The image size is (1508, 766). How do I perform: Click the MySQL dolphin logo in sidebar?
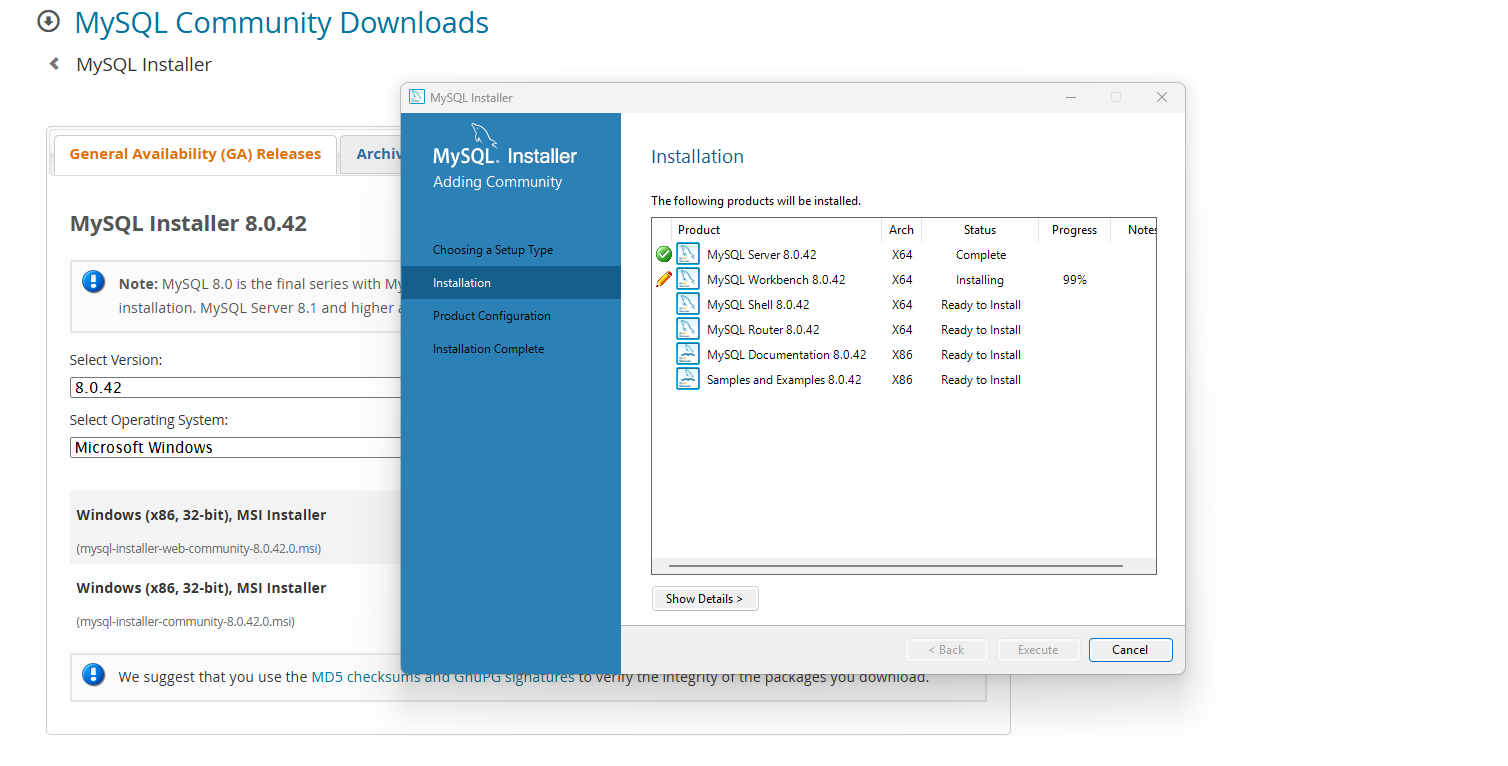pos(482,136)
